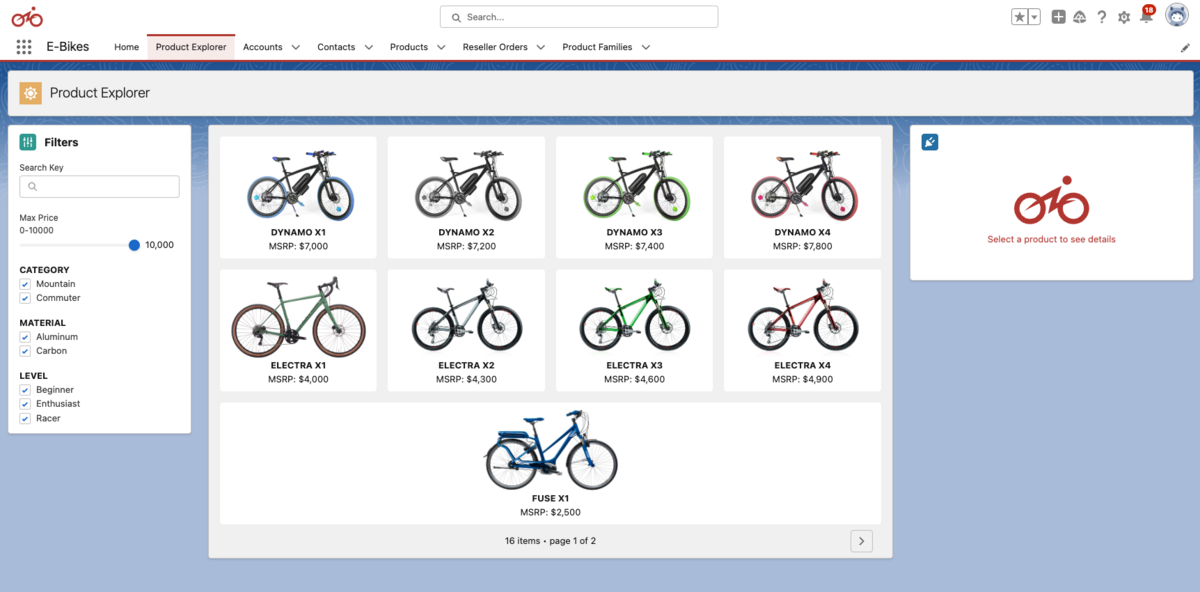1200x592 pixels.
Task: Open the Notifications bell
Action: pos(1146,16)
